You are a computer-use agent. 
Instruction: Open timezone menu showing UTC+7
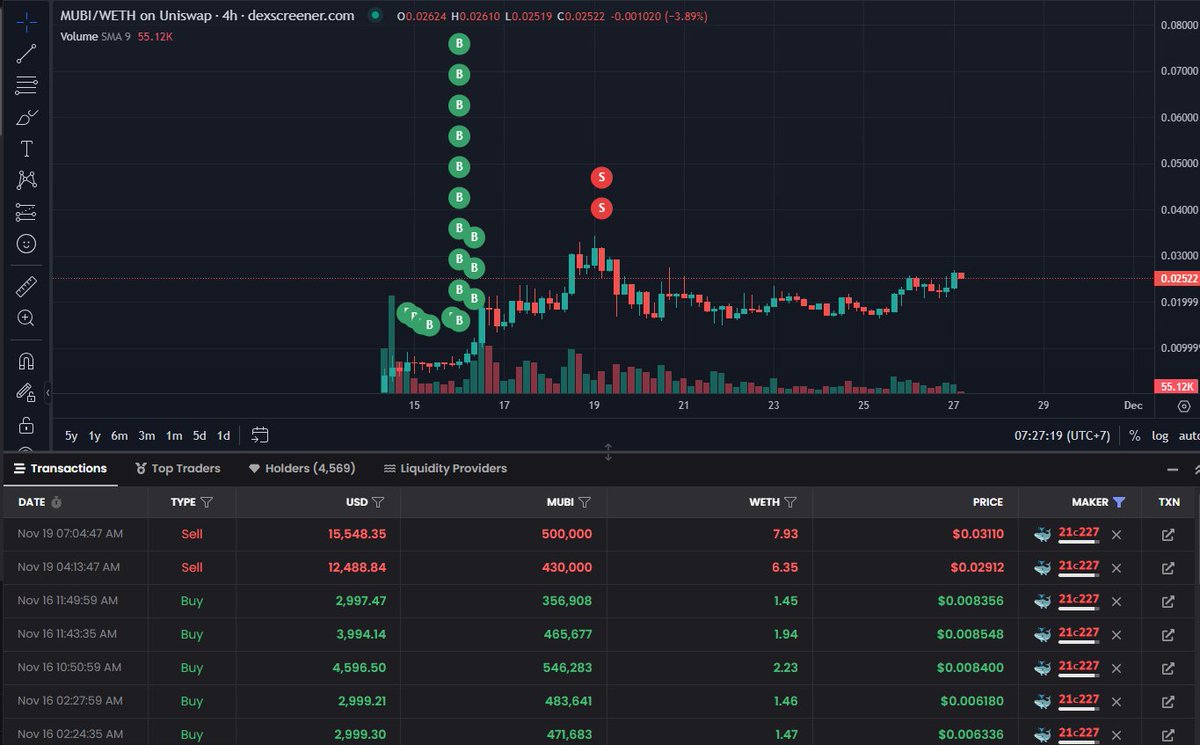point(1063,436)
